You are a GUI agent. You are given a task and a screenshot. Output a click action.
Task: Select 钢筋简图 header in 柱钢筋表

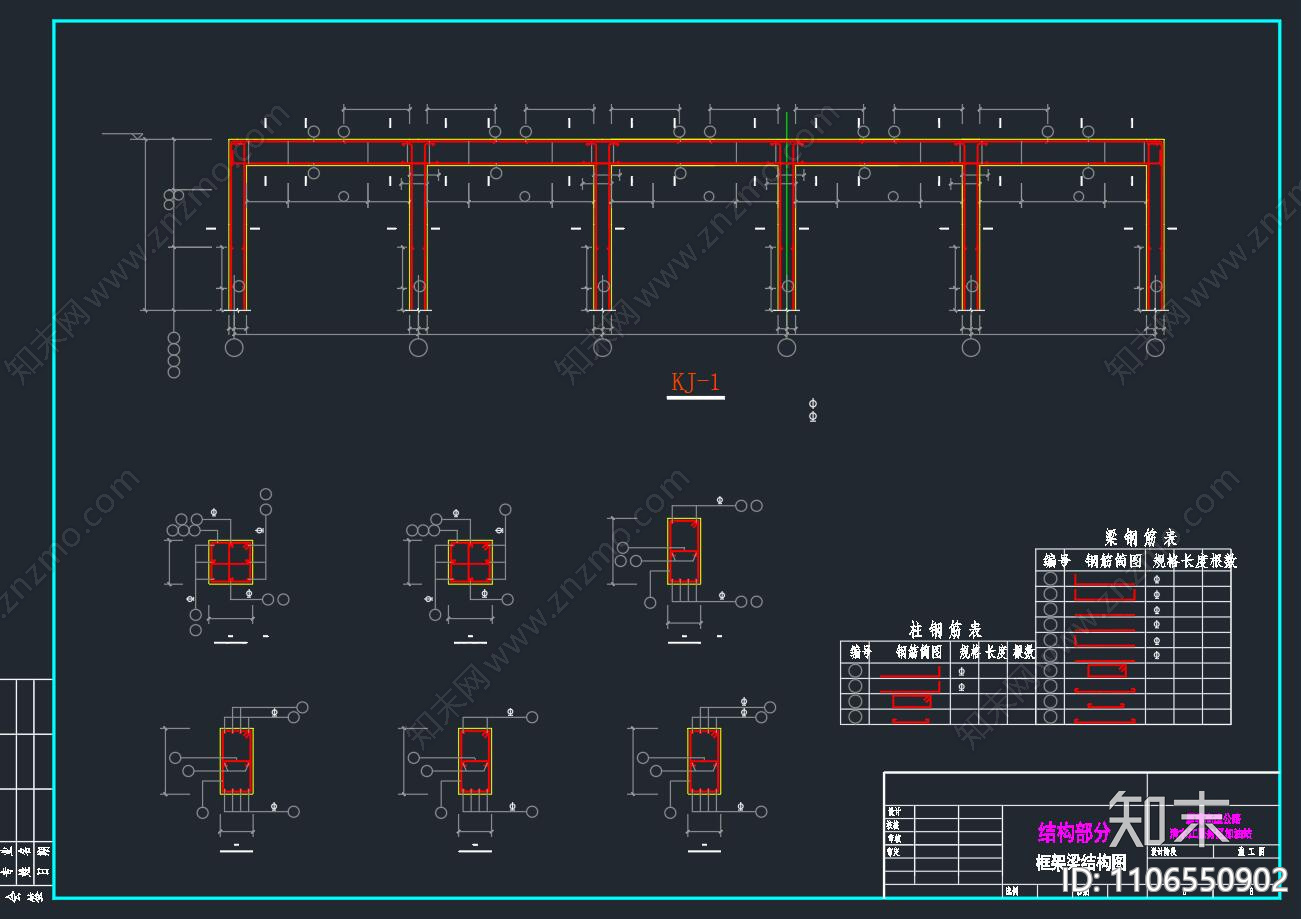pos(919,652)
